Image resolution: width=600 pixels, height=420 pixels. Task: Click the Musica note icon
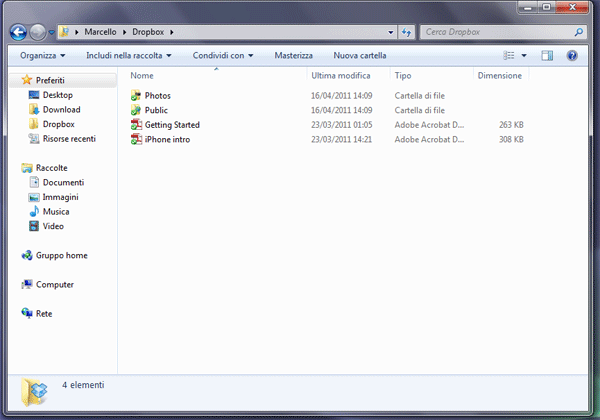point(34,211)
